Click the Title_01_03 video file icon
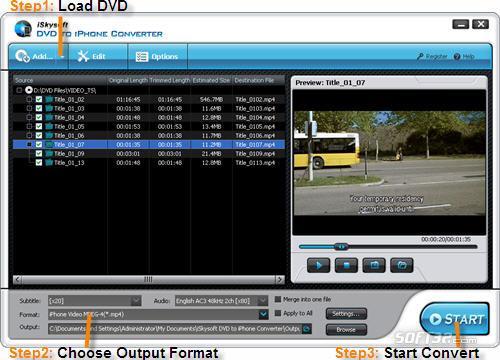The height and width of the screenshot is (360, 500). 49,108
